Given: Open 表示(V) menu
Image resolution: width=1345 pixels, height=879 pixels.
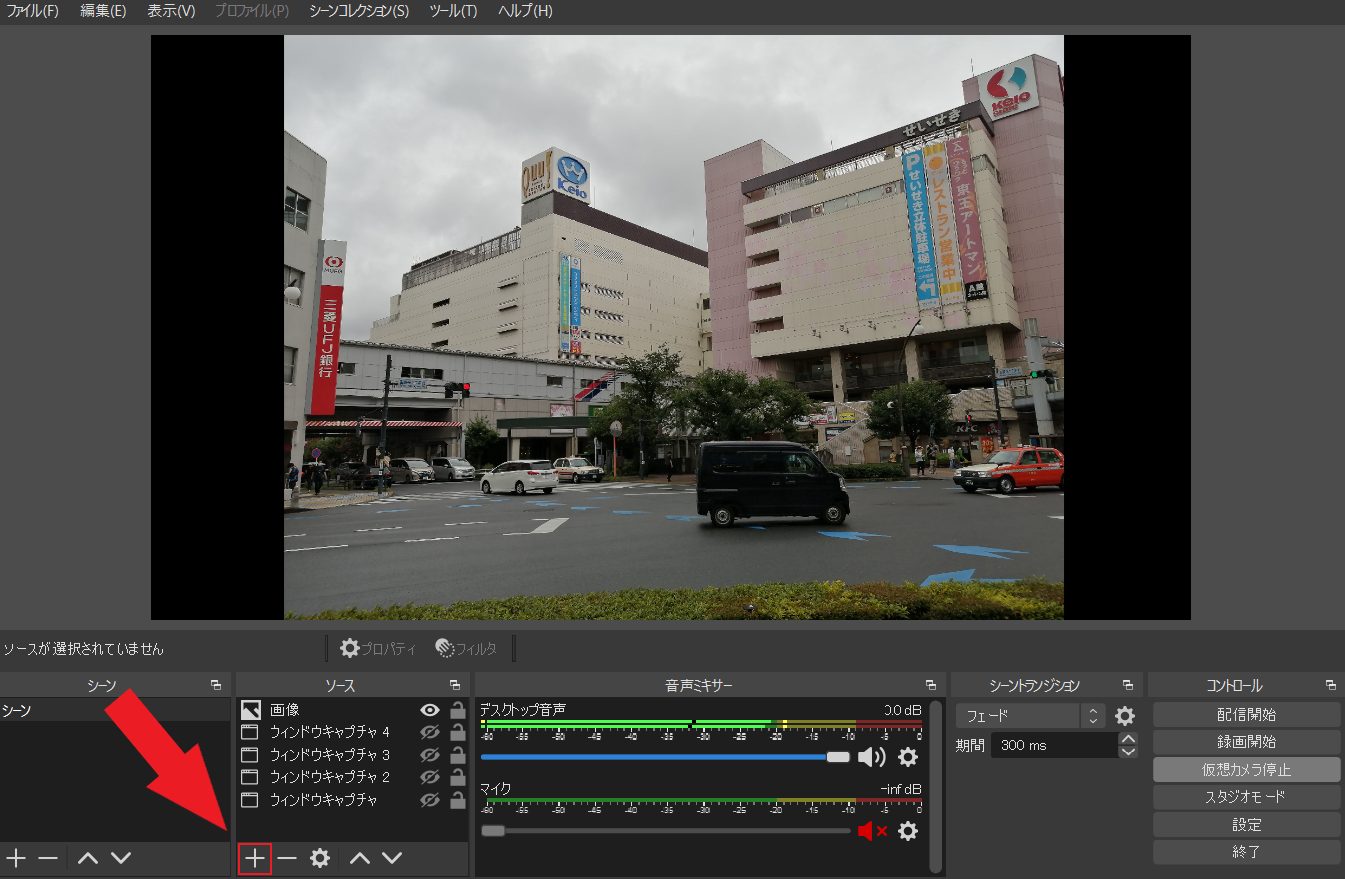Looking at the screenshot, I should coord(171,11).
